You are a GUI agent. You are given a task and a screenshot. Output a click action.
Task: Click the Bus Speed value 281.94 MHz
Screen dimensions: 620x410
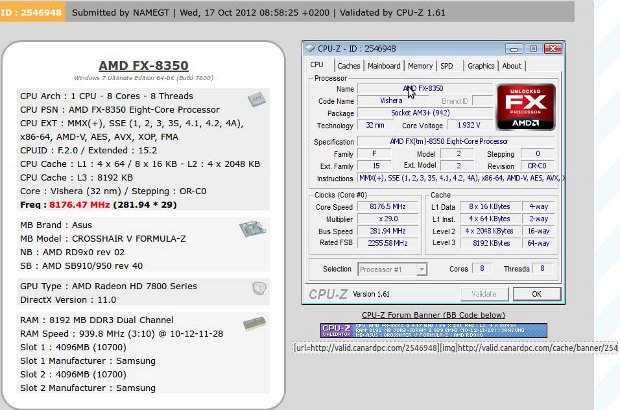pyautogui.click(x=388, y=231)
